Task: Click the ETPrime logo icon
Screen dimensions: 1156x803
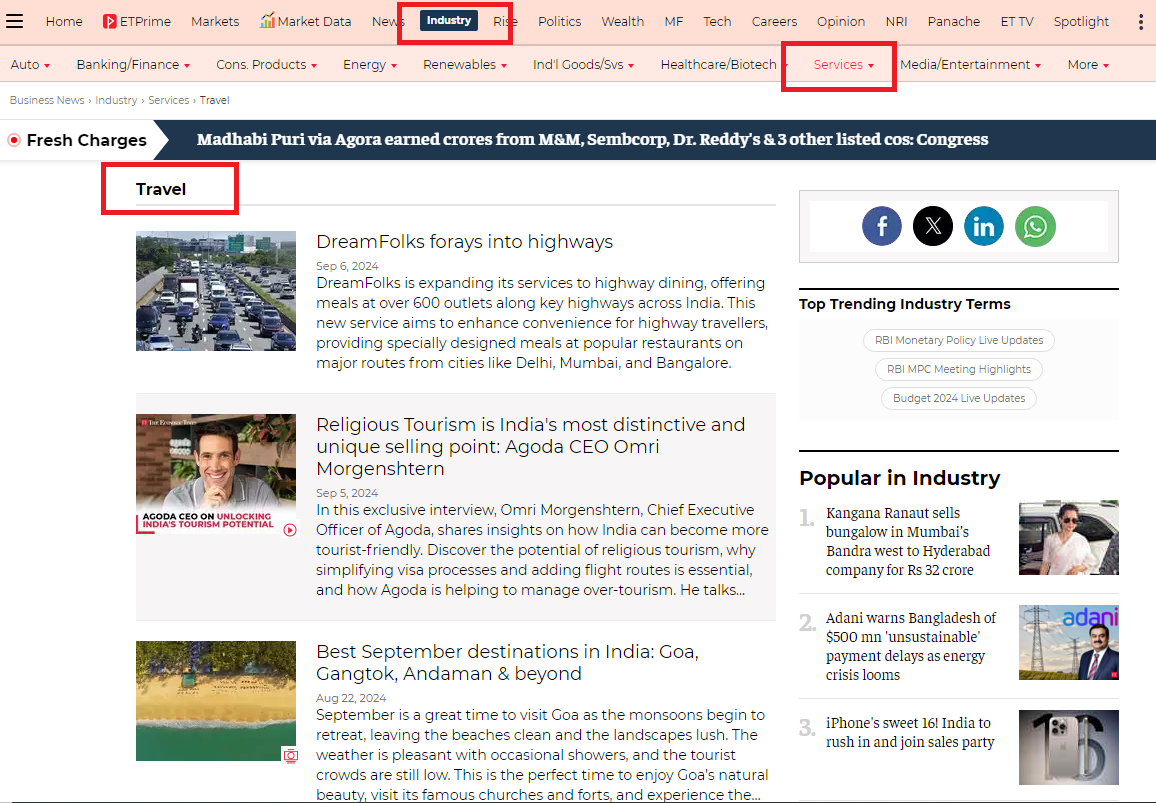Action: pos(110,21)
